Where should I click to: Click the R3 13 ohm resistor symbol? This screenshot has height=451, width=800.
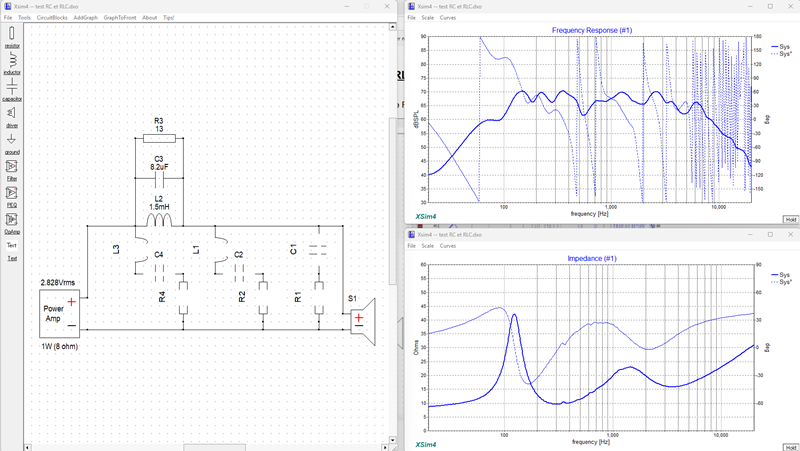click(159, 138)
